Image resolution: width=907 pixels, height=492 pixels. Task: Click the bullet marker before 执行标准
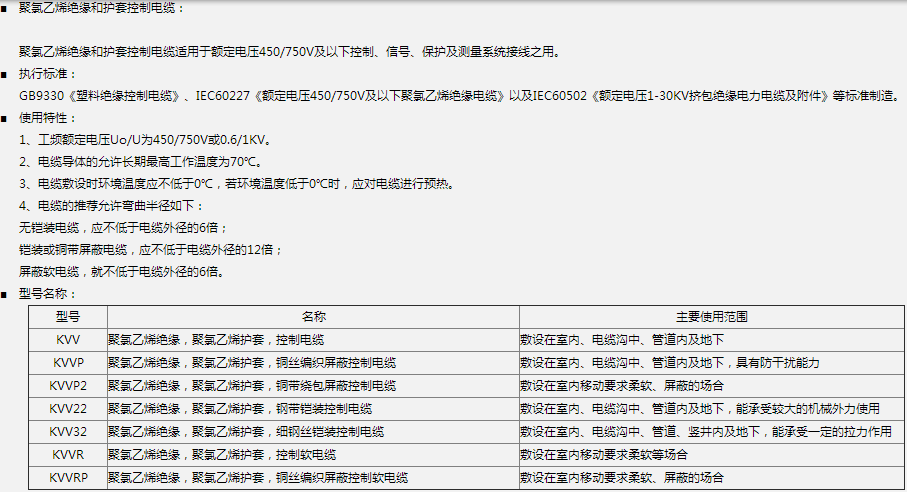[9, 74]
